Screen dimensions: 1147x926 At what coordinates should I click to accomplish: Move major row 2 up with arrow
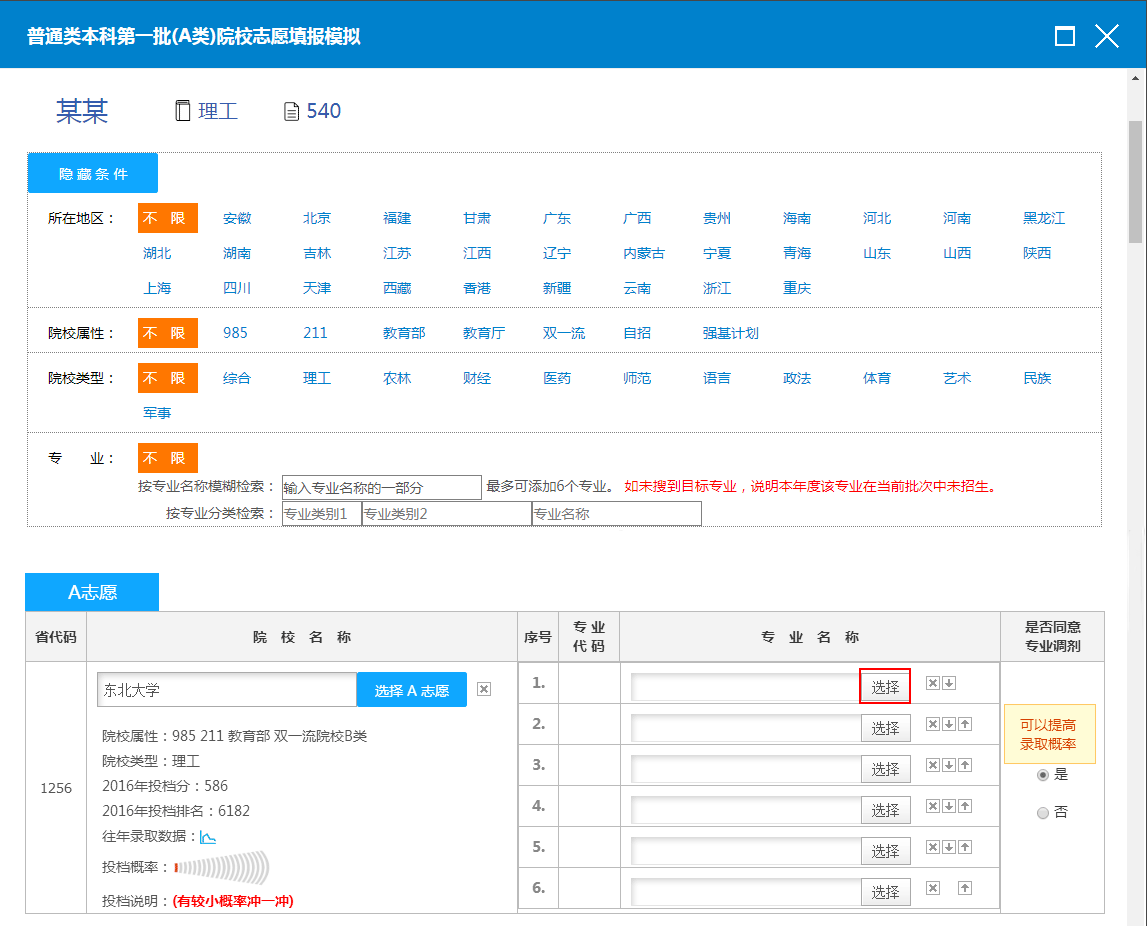click(965, 724)
